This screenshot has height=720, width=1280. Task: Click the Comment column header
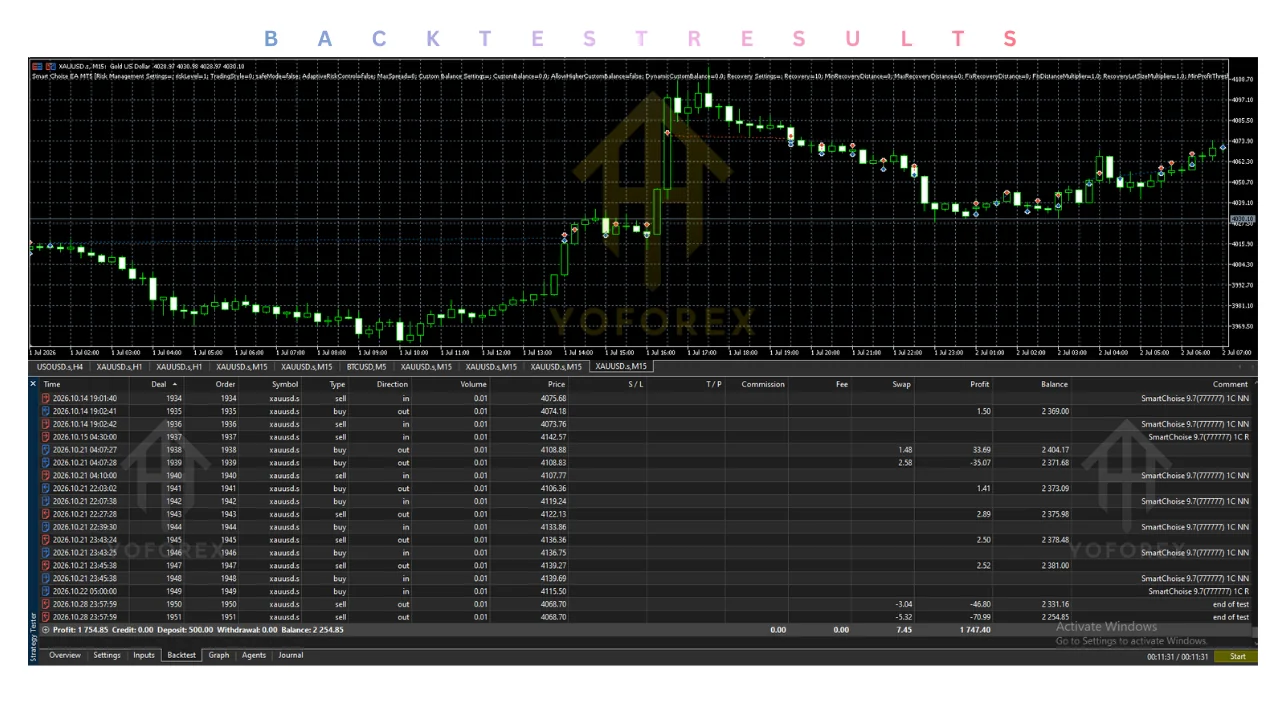(1230, 384)
